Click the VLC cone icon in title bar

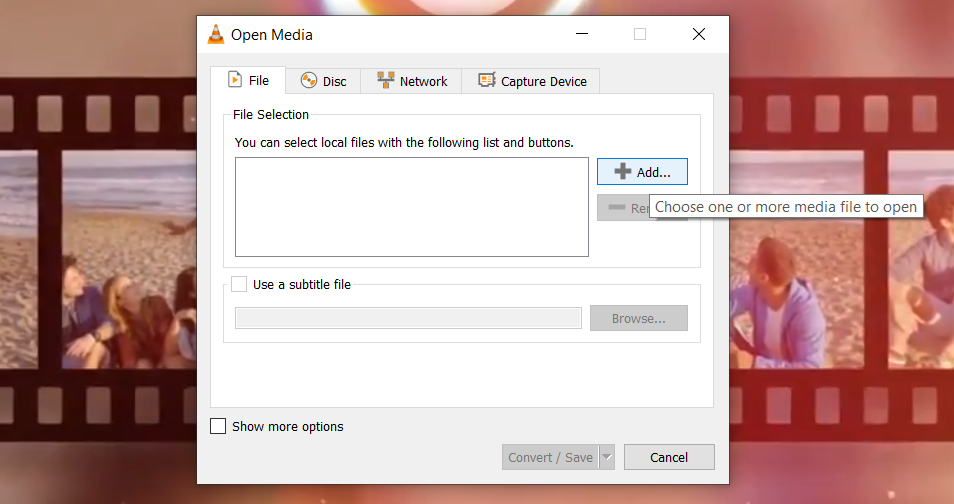click(216, 34)
